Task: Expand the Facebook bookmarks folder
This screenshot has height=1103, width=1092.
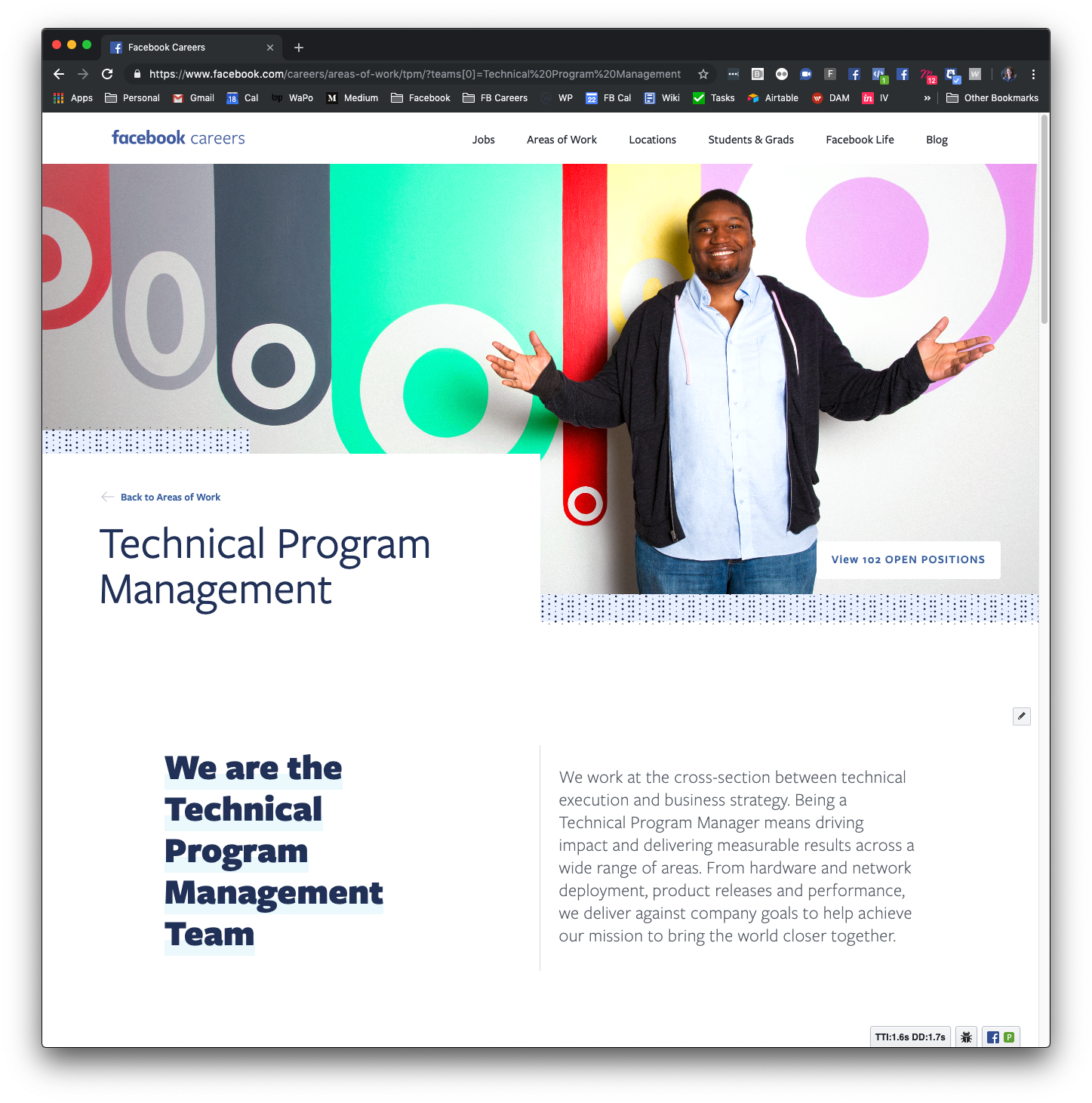Action: coord(420,98)
